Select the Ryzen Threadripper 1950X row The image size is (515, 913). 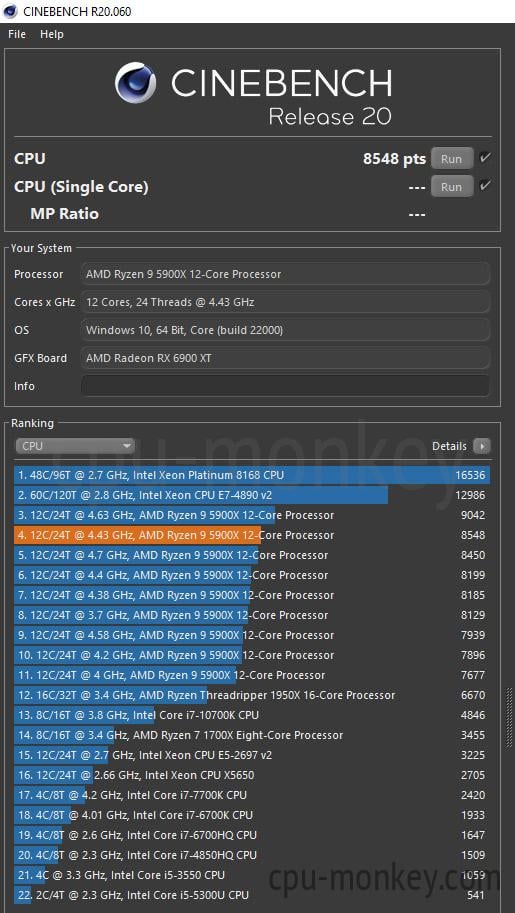[x=252, y=695]
